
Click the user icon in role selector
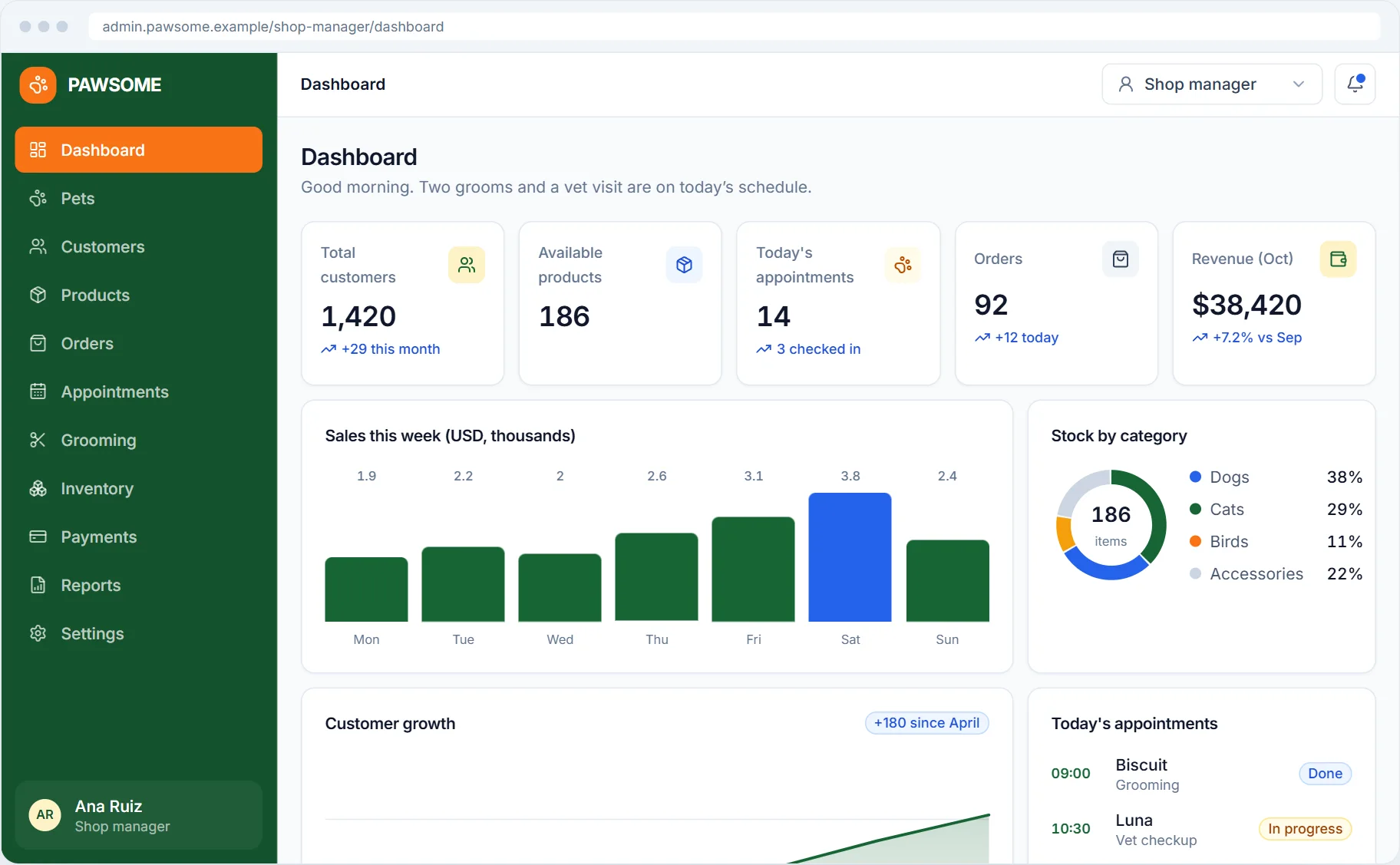1126,84
